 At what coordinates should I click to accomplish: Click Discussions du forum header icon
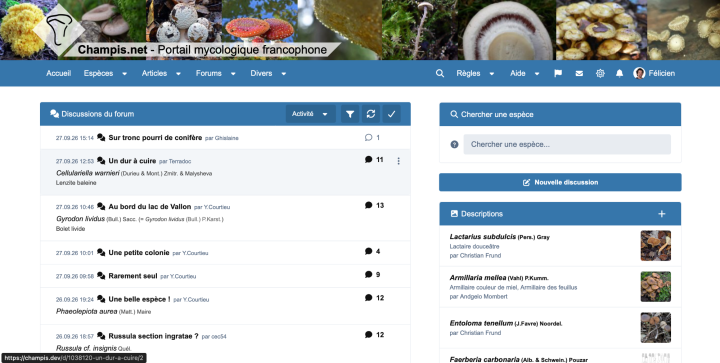54,114
